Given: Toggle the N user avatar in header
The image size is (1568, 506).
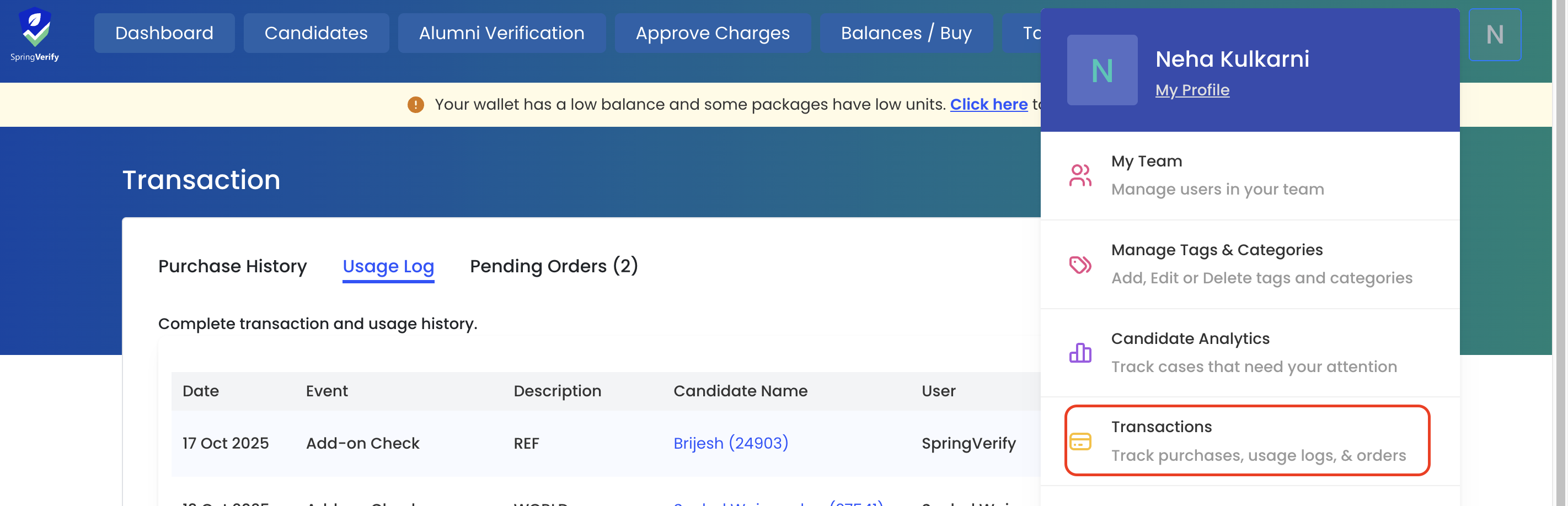Looking at the screenshot, I should click(x=1494, y=35).
